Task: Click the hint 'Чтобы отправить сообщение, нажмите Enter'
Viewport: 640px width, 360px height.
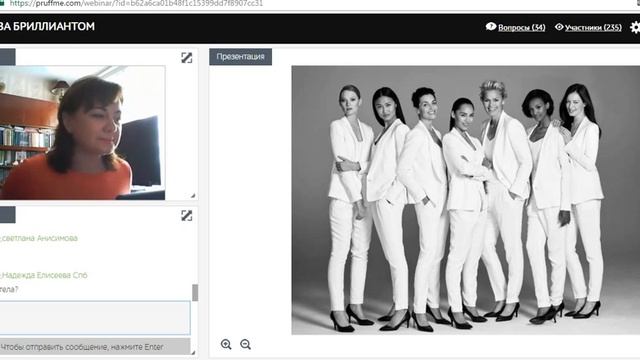Action: click(82, 347)
